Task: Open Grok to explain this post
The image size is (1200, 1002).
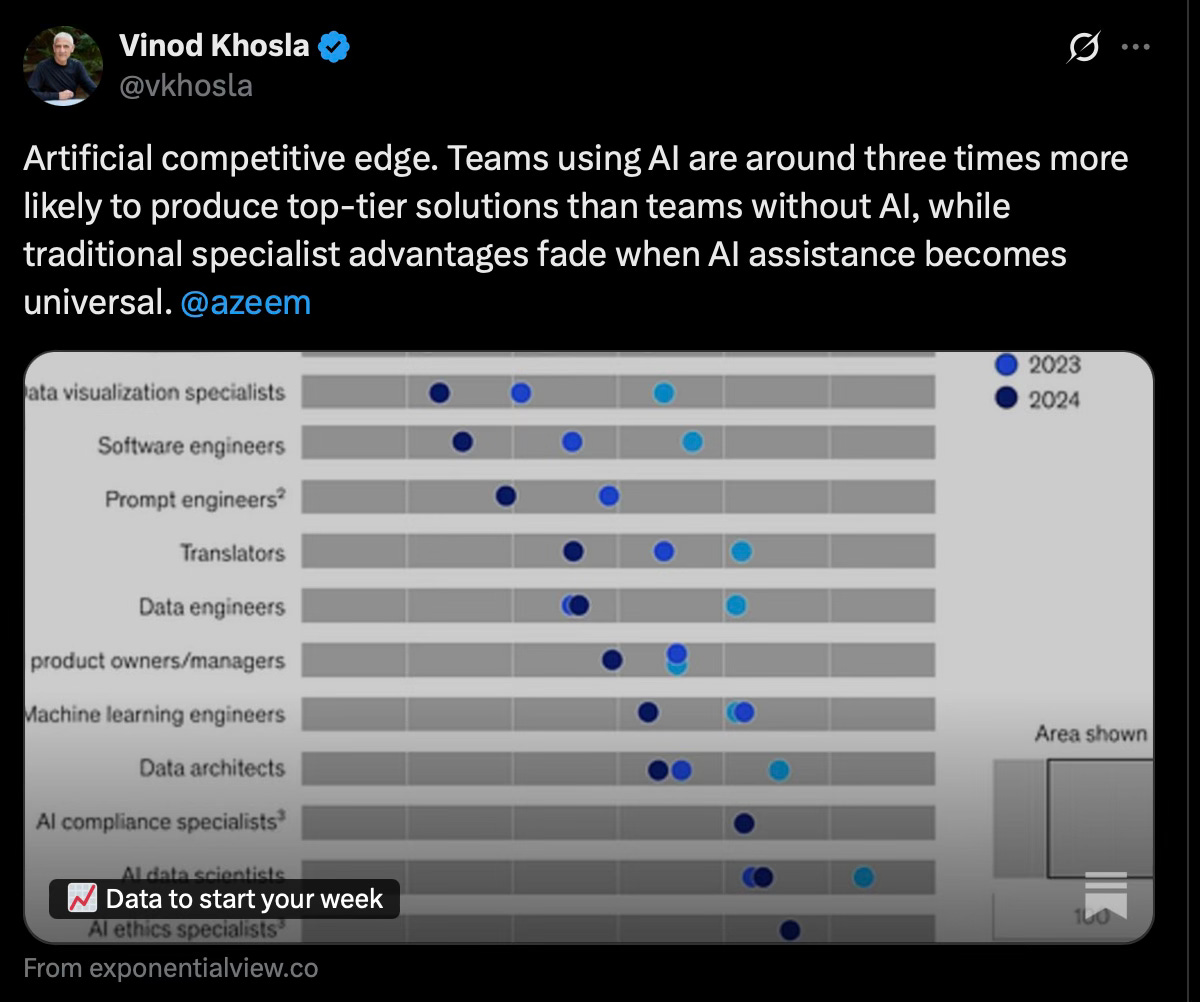Action: [1084, 45]
